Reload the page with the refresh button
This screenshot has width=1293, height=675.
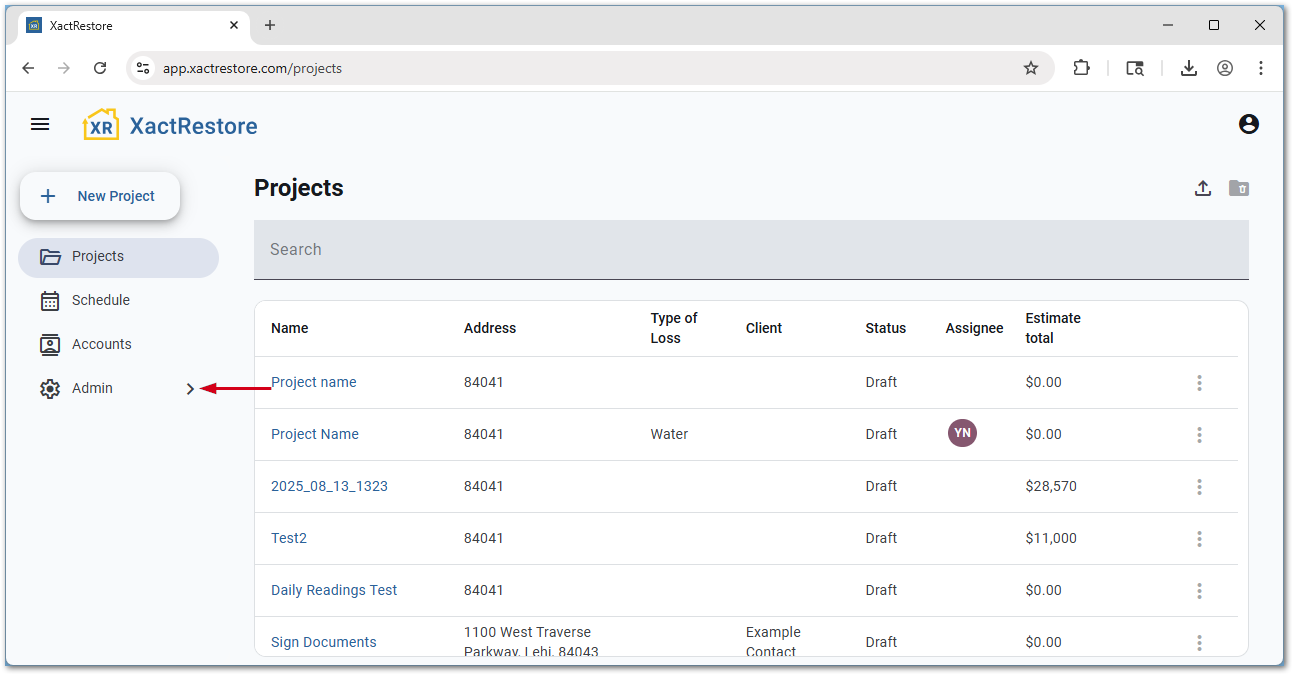[100, 68]
